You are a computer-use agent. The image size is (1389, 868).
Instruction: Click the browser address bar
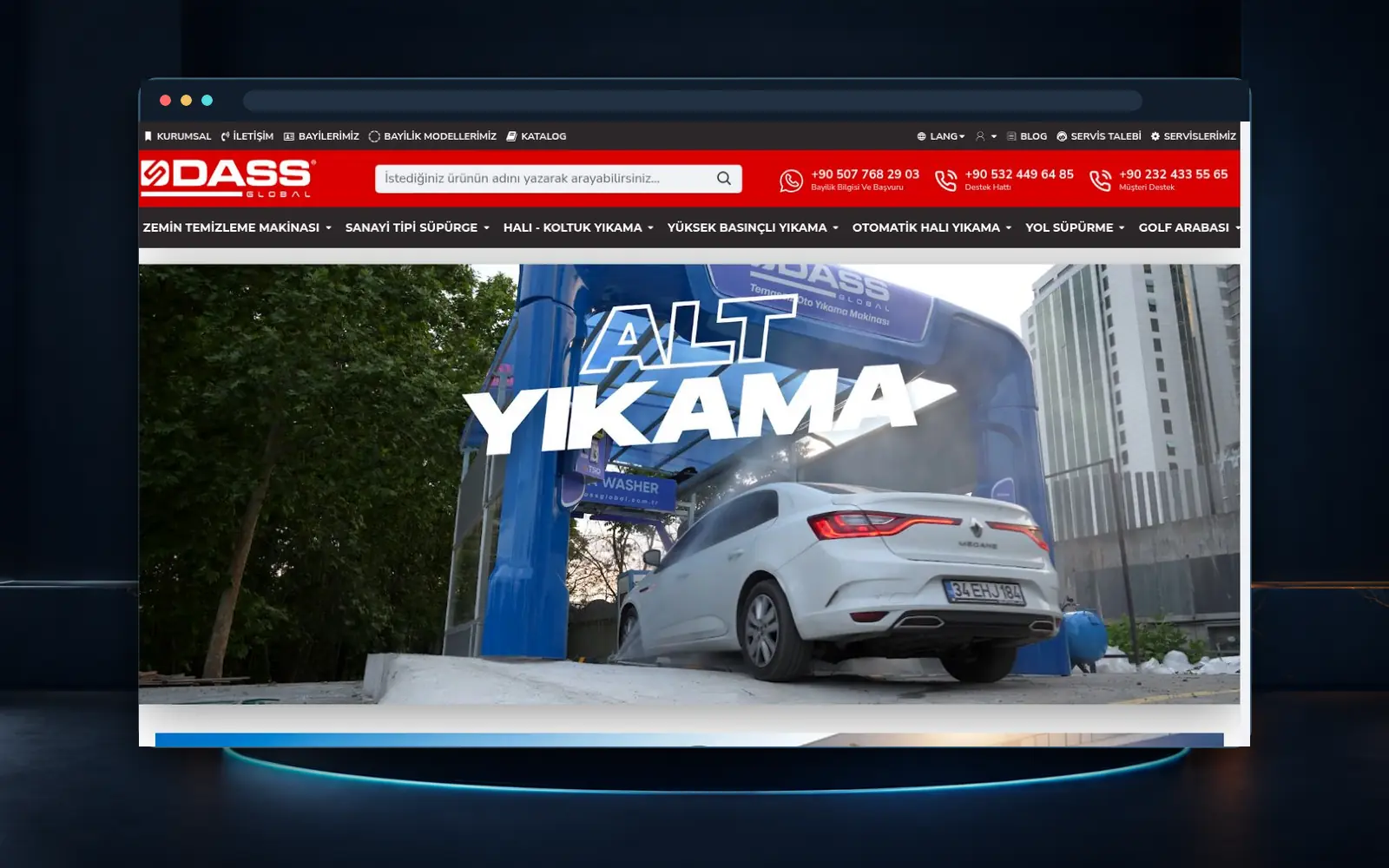pyautogui.click(x=693, y=101)
